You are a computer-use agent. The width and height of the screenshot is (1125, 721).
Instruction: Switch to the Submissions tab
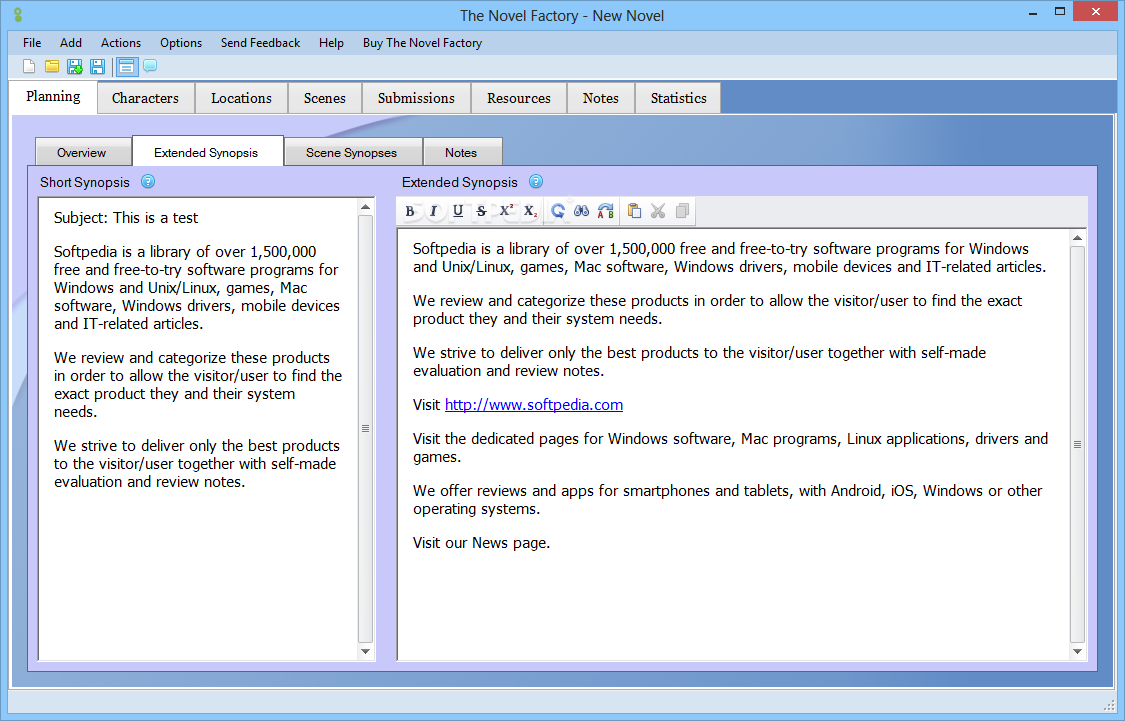416,98
